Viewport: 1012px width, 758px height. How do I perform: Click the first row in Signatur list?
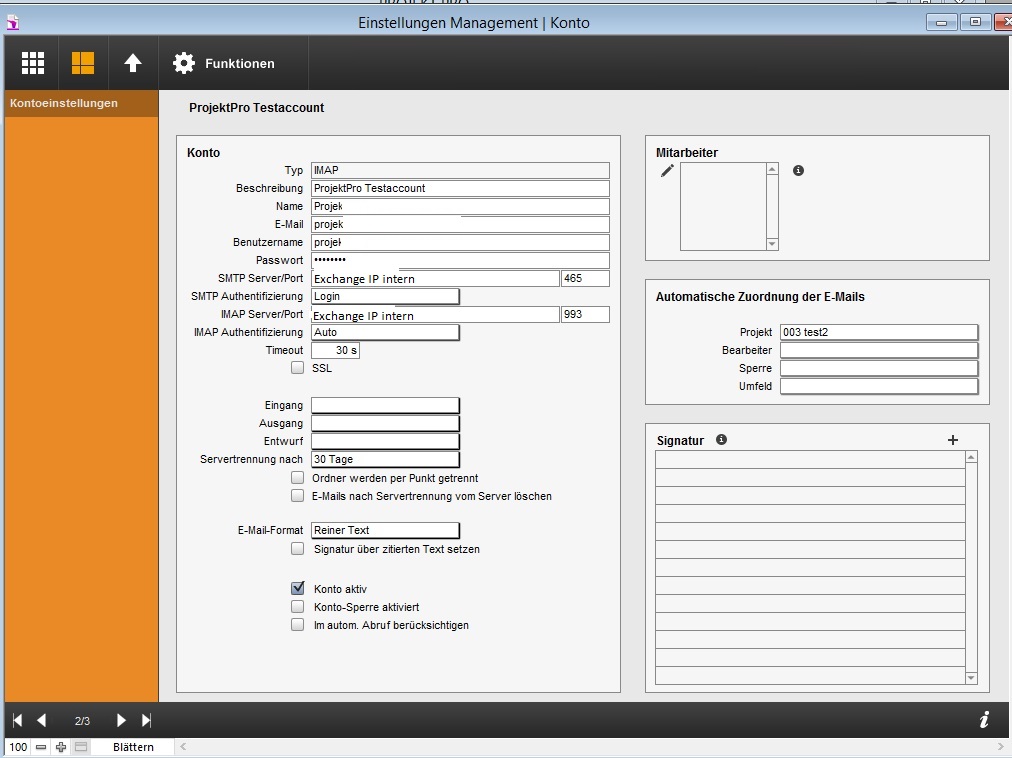810,460
